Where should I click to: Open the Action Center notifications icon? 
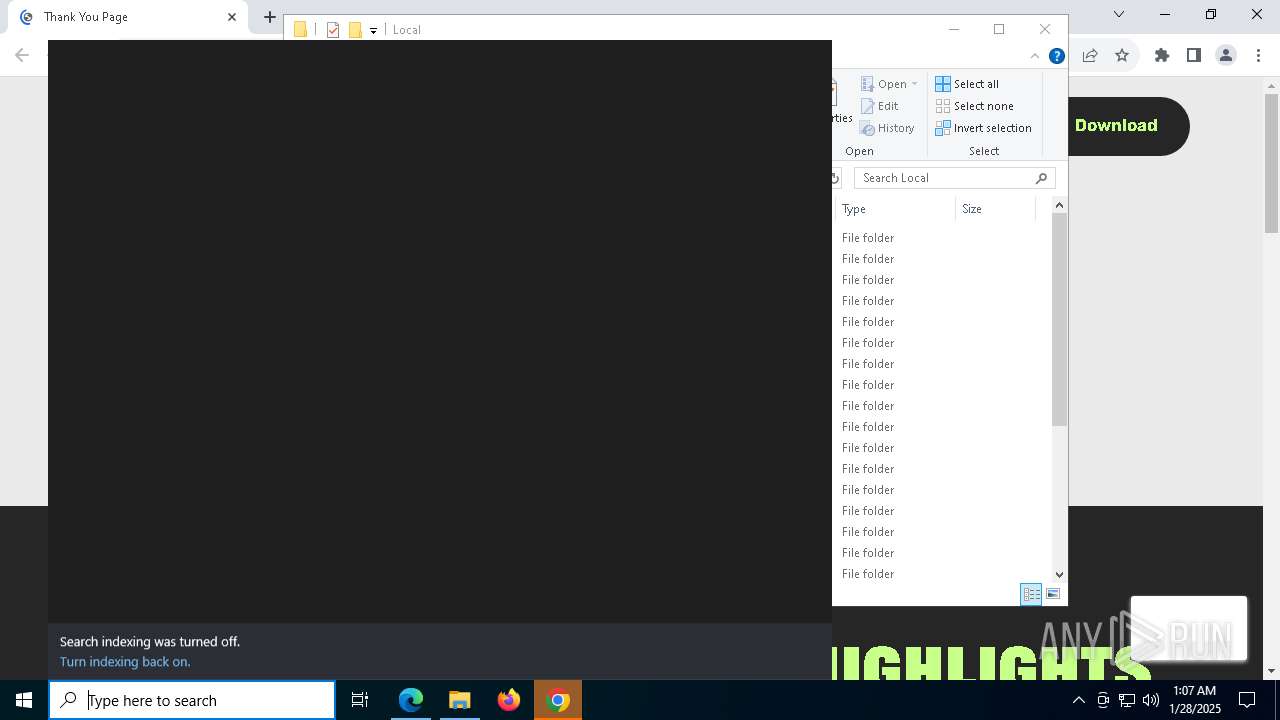[x=1247, y=700]
